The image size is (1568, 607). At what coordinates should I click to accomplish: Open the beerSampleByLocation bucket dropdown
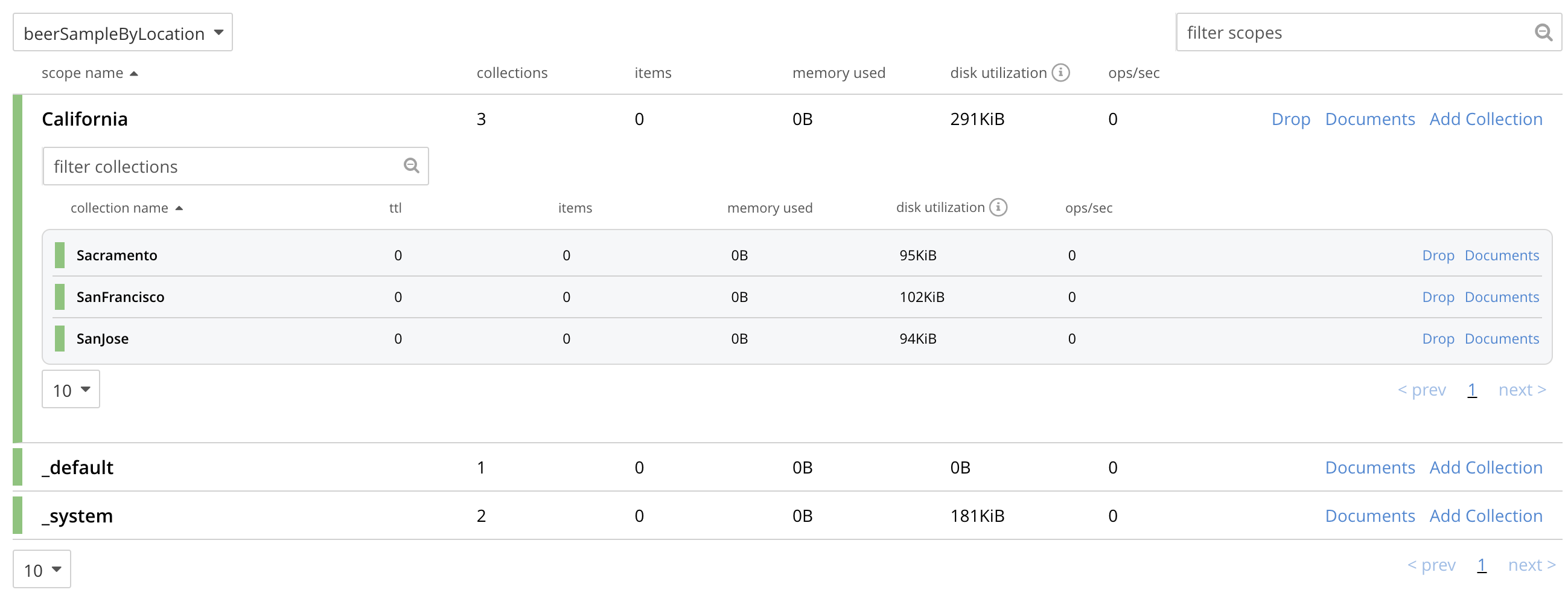(x=123, y=33)
